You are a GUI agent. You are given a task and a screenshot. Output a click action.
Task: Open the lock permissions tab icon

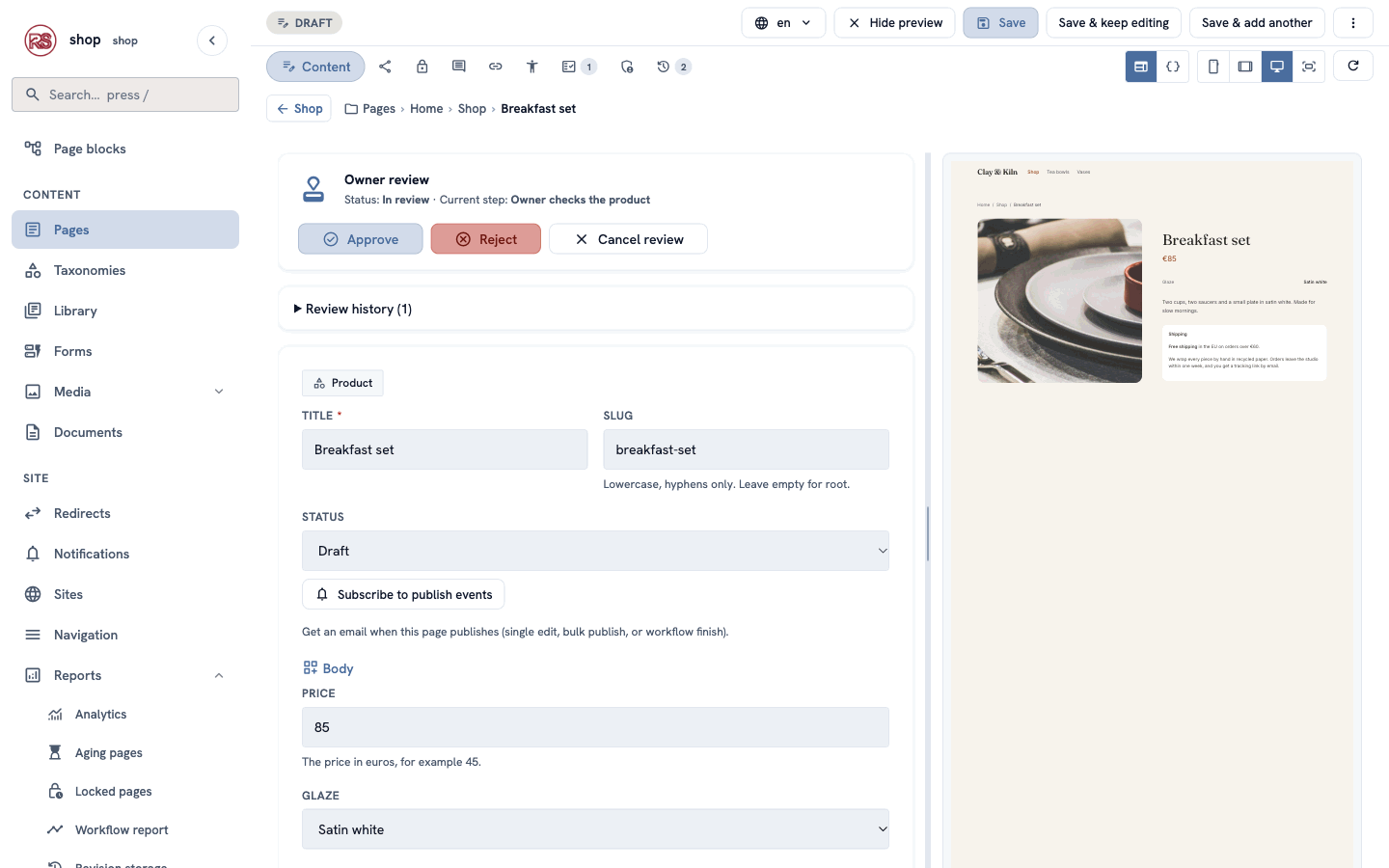(422, 67)
